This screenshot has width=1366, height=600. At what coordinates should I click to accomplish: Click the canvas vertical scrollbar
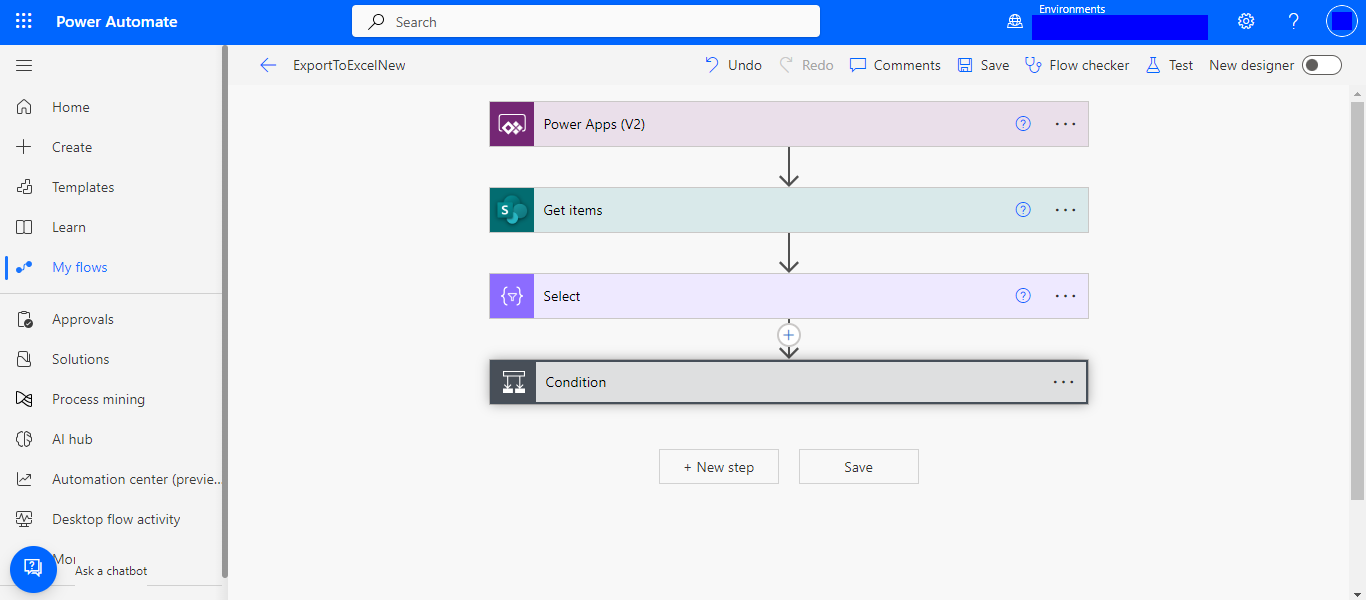(x=1357, y=300)
